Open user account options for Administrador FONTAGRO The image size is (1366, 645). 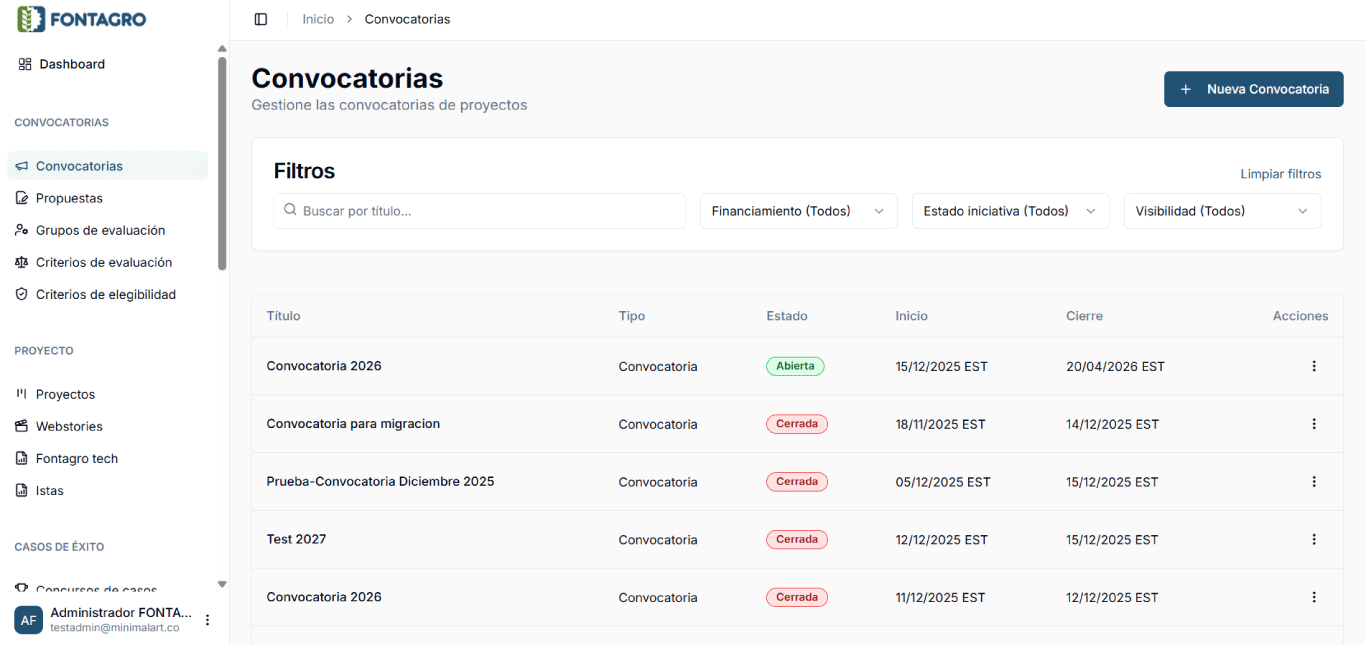(207, 620)
